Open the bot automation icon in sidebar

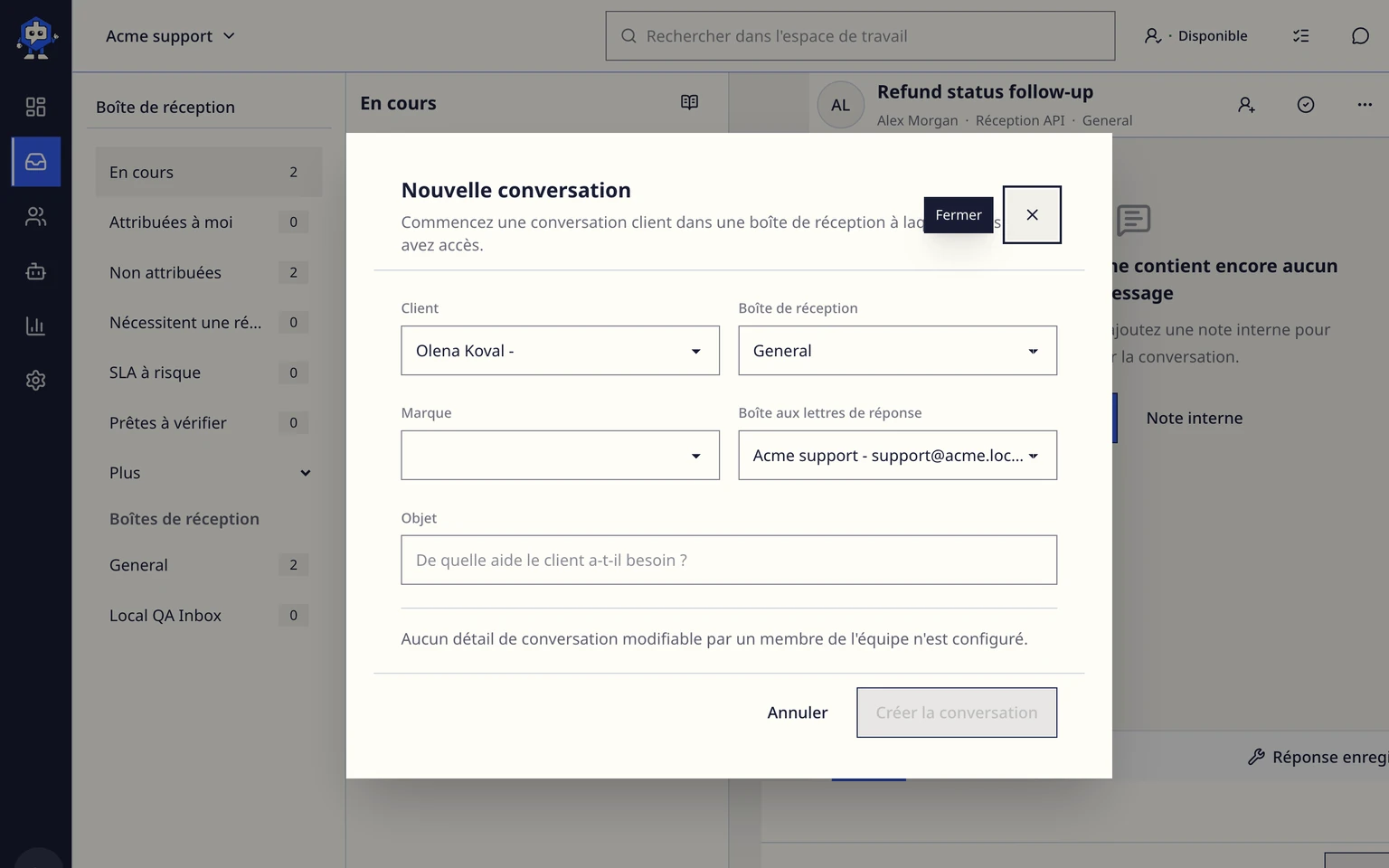click(x=36, y=271)
